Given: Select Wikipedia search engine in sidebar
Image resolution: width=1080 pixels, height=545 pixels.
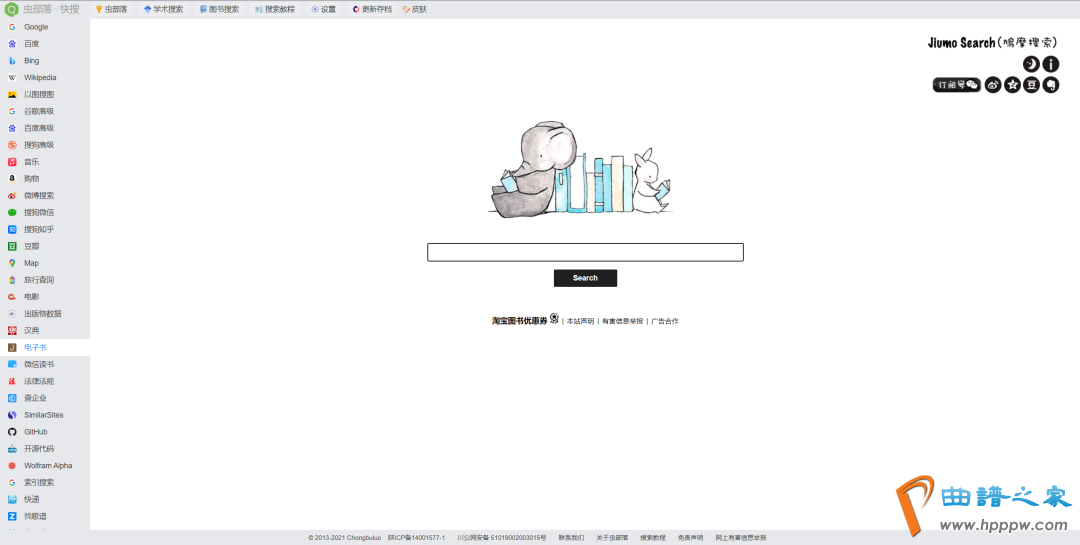Looking at the screenshot, I should click(x=40, y=77).
